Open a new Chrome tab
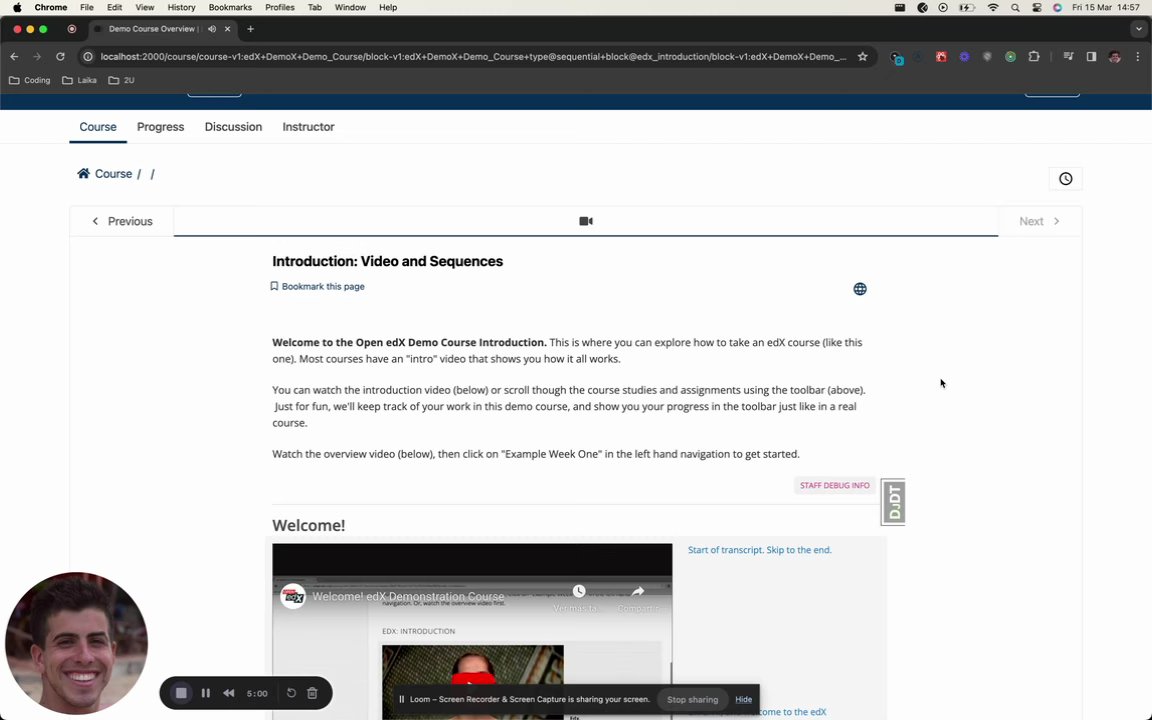 [251, 29]
